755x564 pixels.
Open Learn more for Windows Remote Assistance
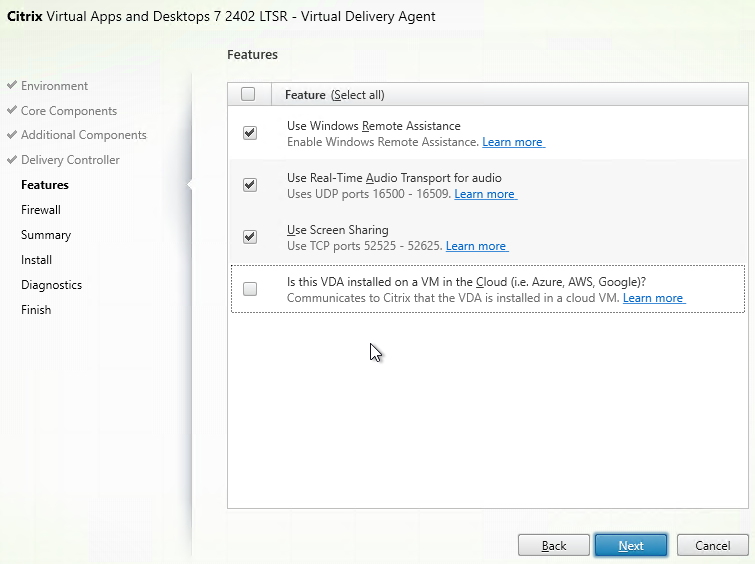pyautogui.click(x=513, y=142)
